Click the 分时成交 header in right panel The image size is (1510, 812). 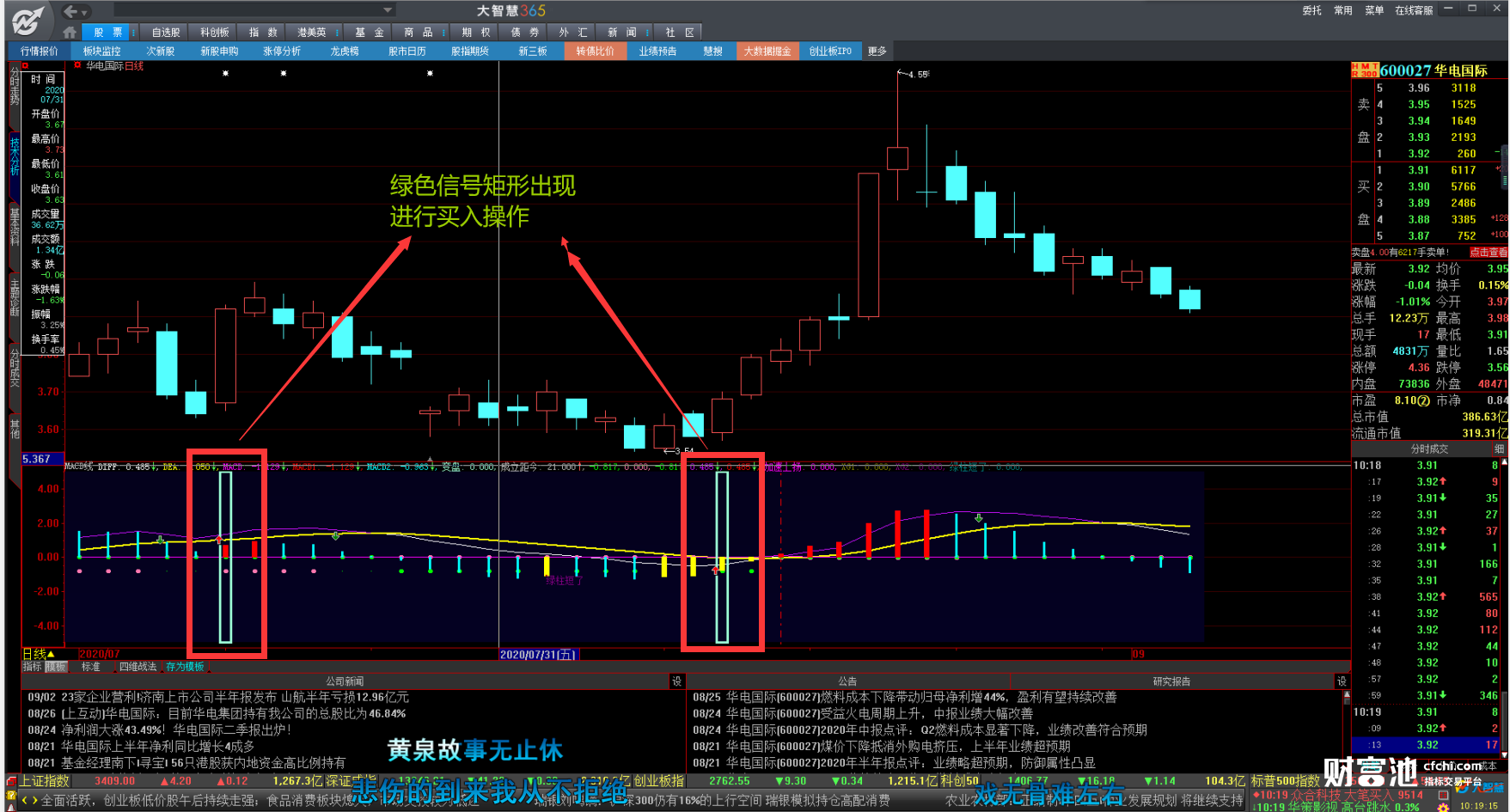pyautogui.click(x=1429, y=449)
